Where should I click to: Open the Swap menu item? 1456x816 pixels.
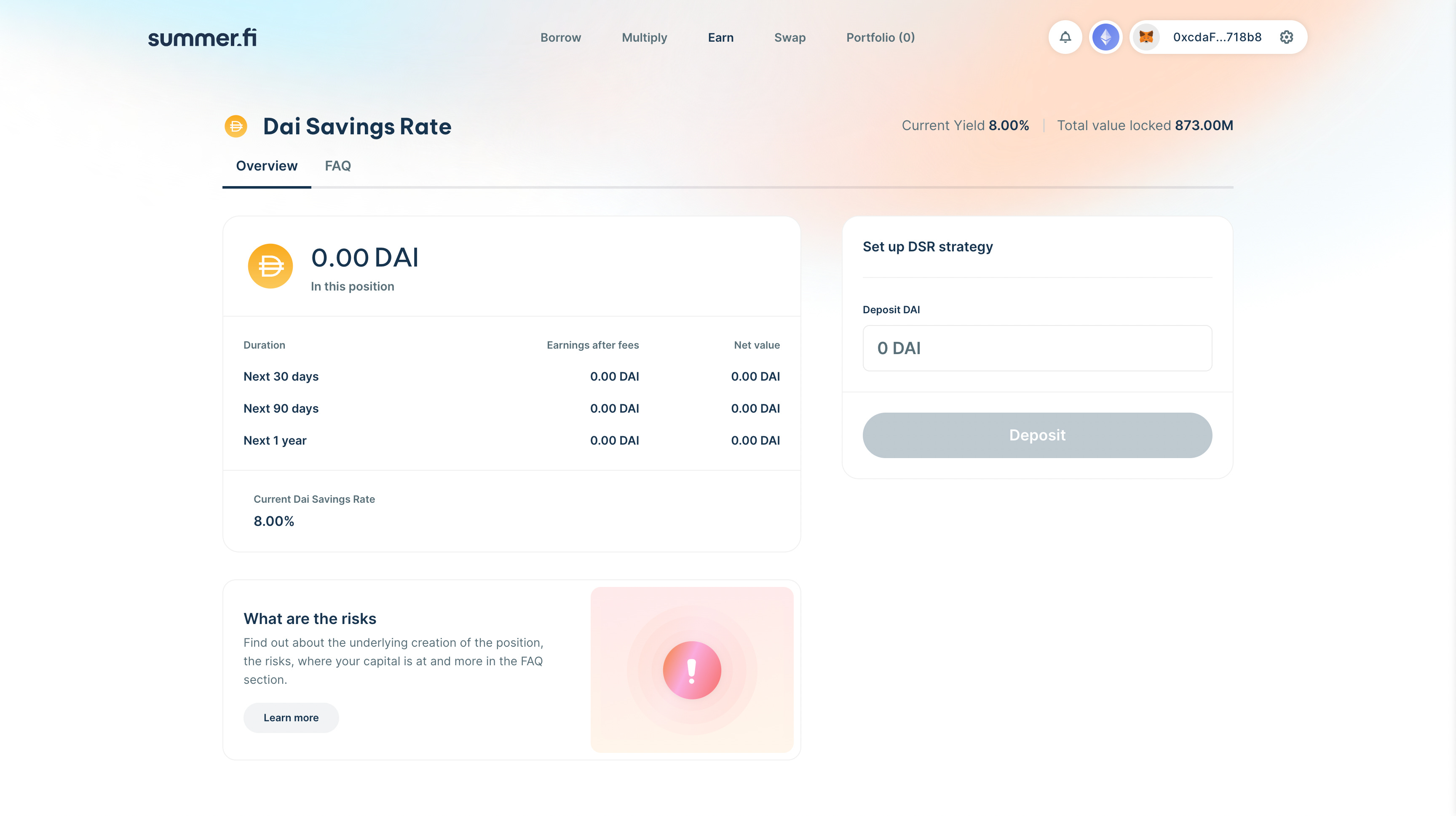(x=790, y=37)
